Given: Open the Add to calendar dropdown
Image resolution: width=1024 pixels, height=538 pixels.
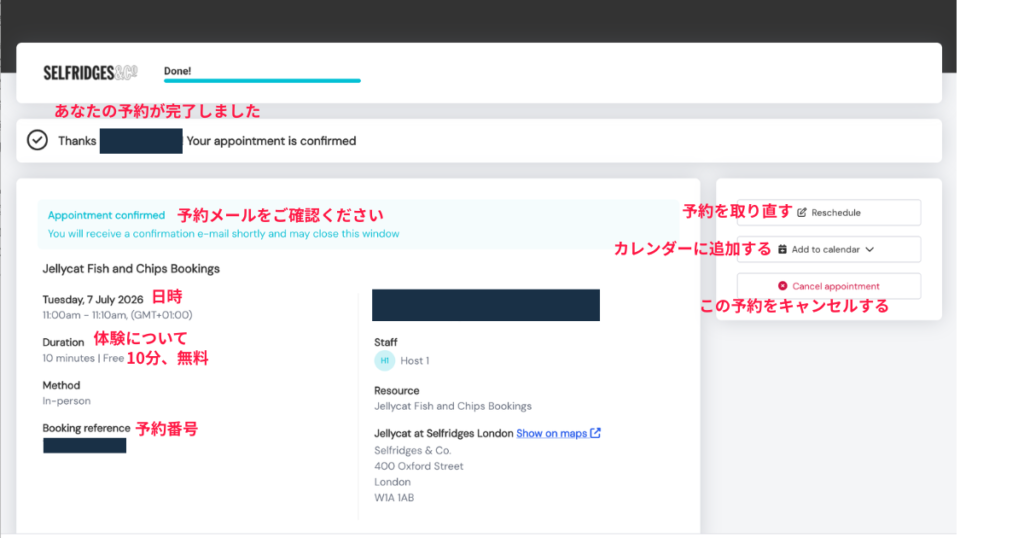Looking at the screenshot, I should coord(829,249).
